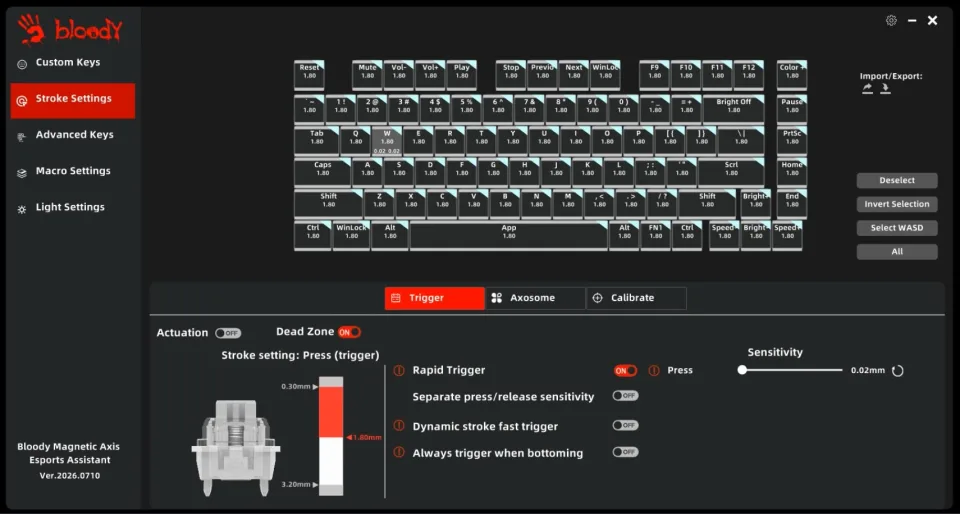
Task: Select the Color+ key
Action: pos(792,75)
